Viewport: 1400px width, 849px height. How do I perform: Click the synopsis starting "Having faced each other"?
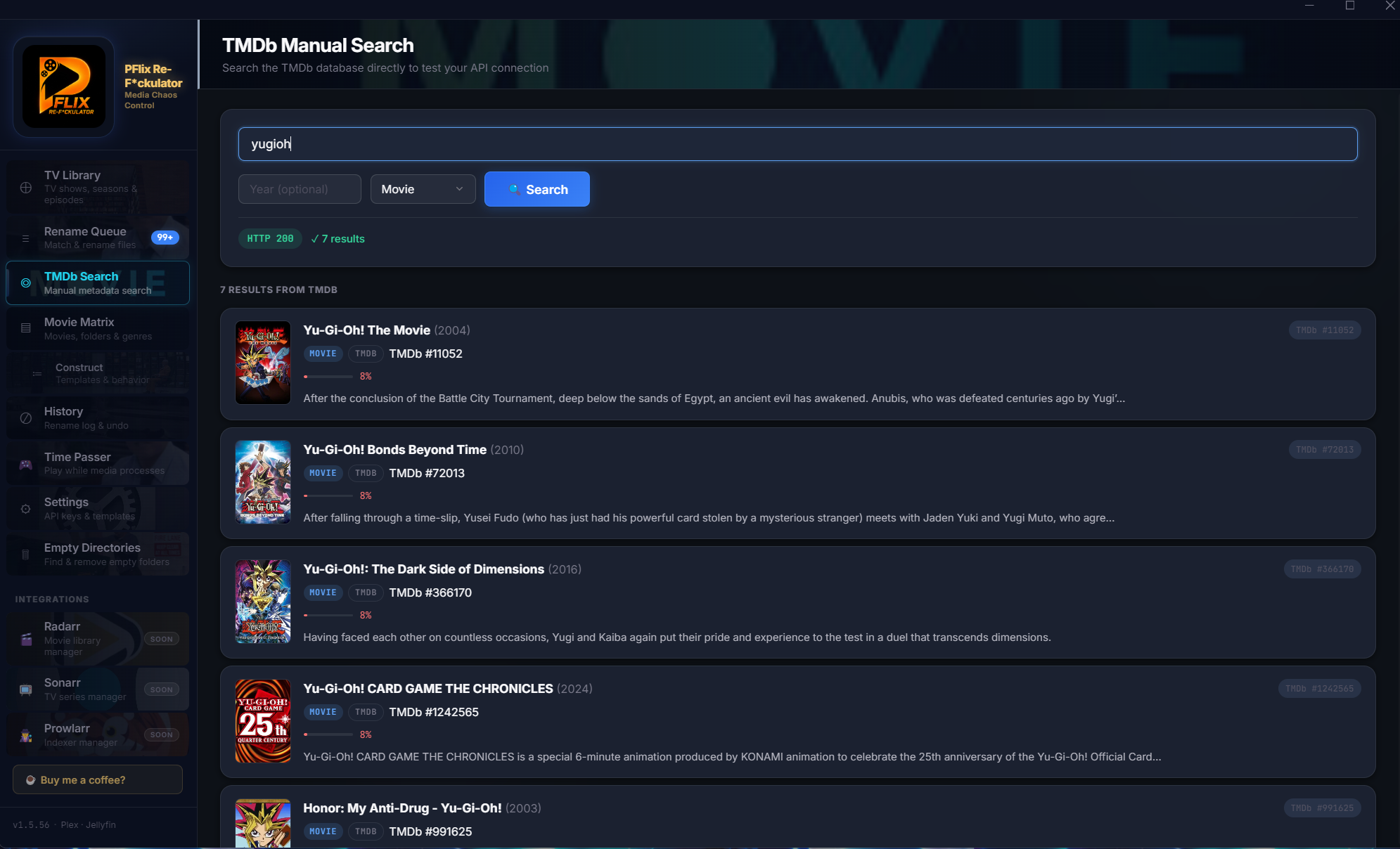pos(677,637)
